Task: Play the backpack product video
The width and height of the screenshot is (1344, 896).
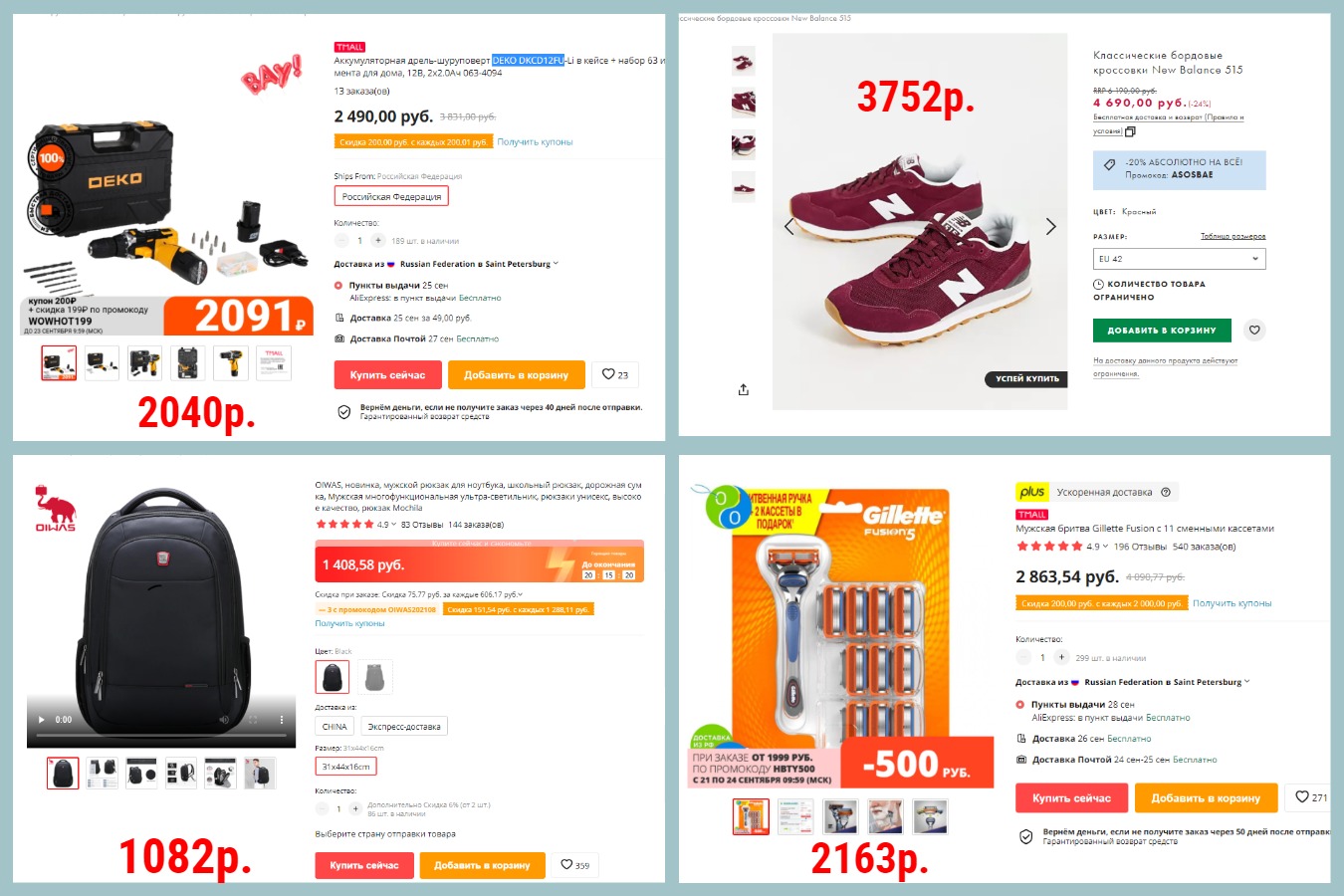Action: pyautogui.click(x=41, y=719)
